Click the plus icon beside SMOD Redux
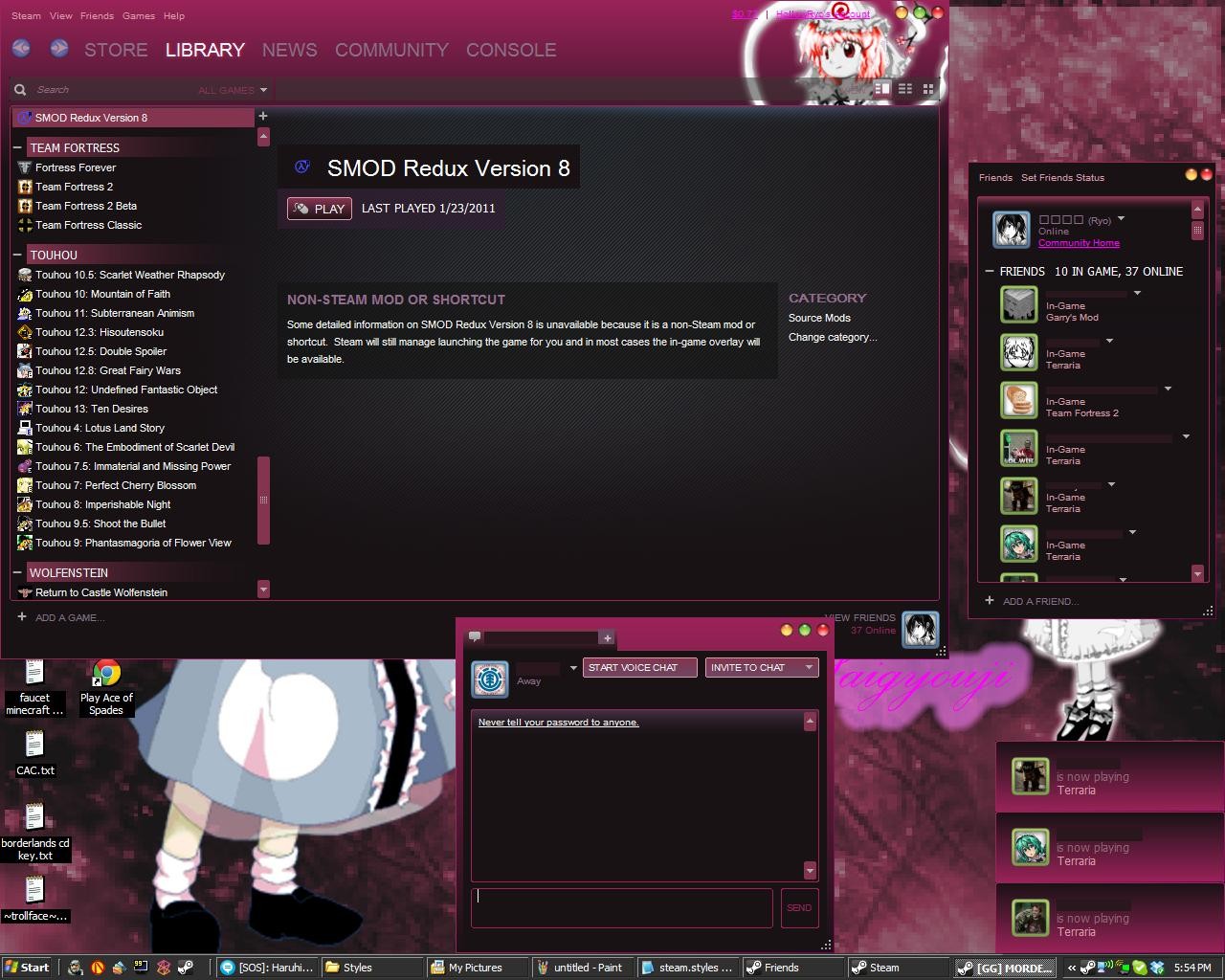1225x980 pixels. (x=263, y=116)
